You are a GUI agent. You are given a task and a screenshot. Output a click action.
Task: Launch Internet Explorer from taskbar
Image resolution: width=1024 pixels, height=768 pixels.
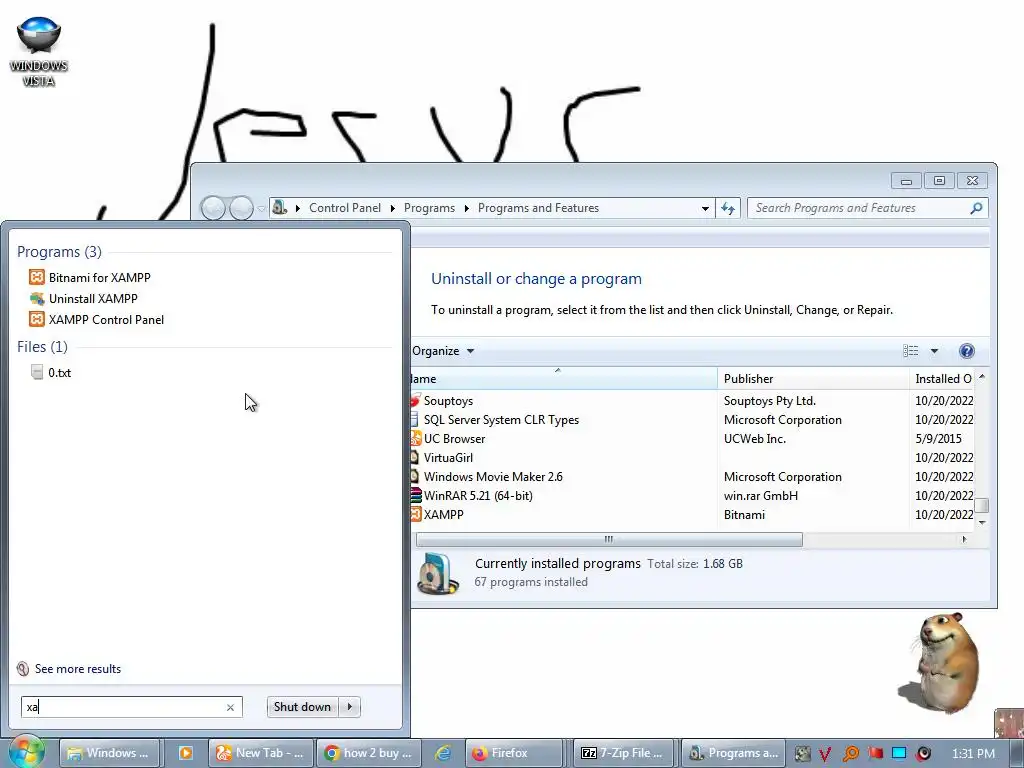point(443,753)
